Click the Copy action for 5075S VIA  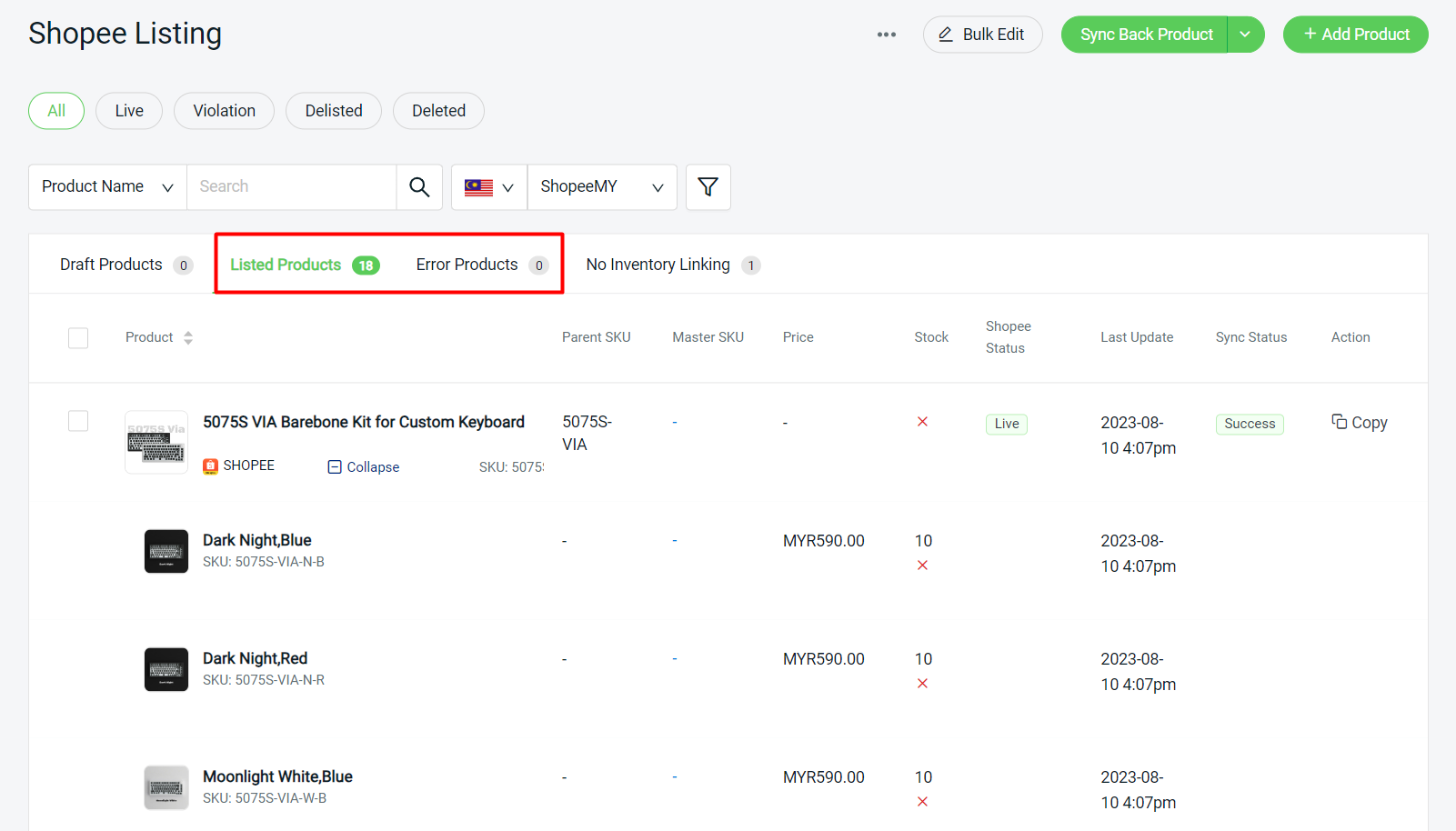[1359, 423]
